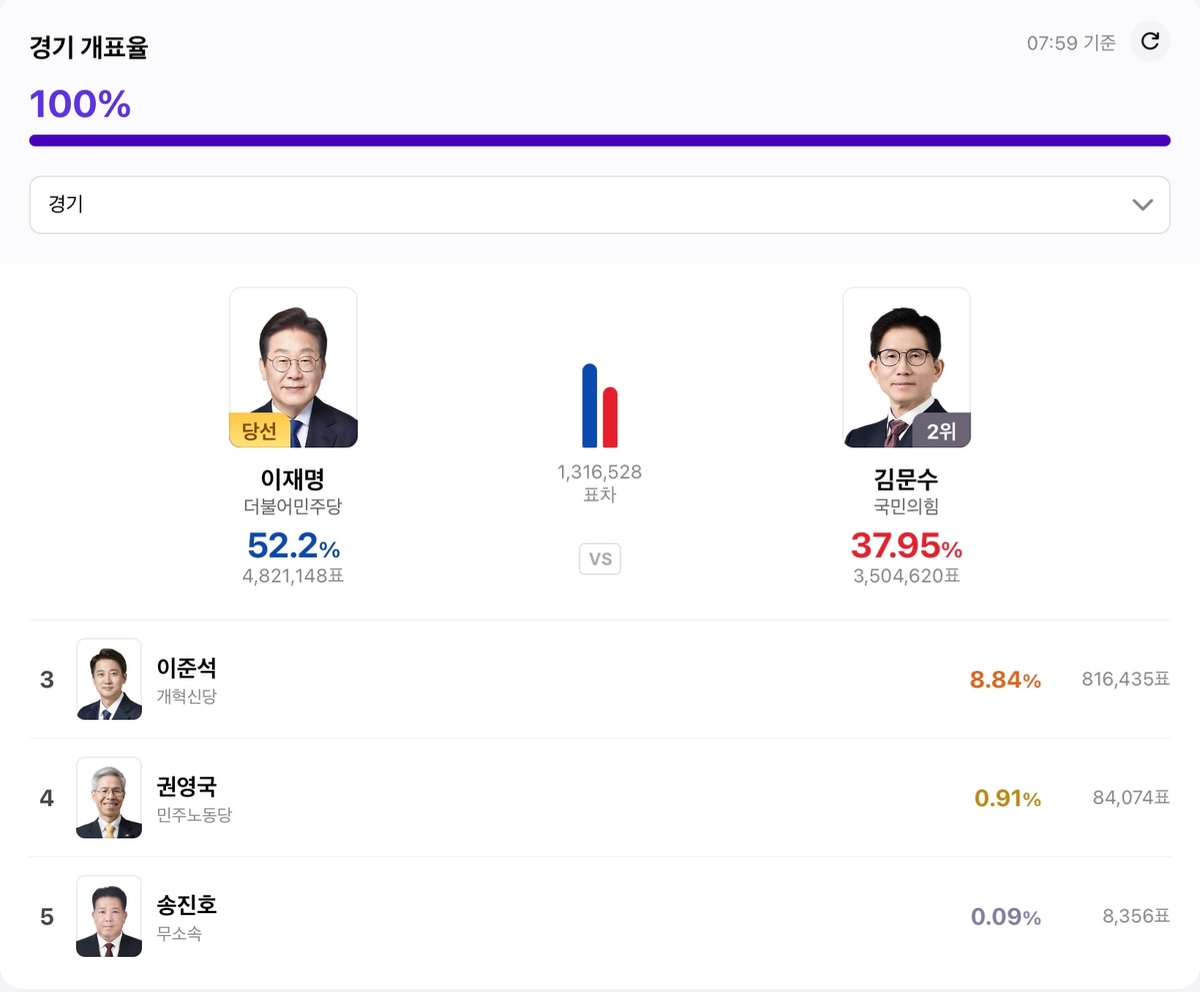1200x992 pixels.
Task: Click the 2위 rank badge
Action: pos(941,431)
